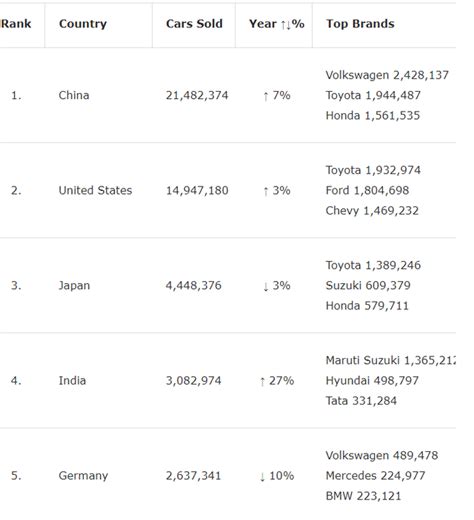This screenshot has width=474, height=520.
Task: Click Germany's cars sold figure 2,637,341
Action: coord(193,476)
